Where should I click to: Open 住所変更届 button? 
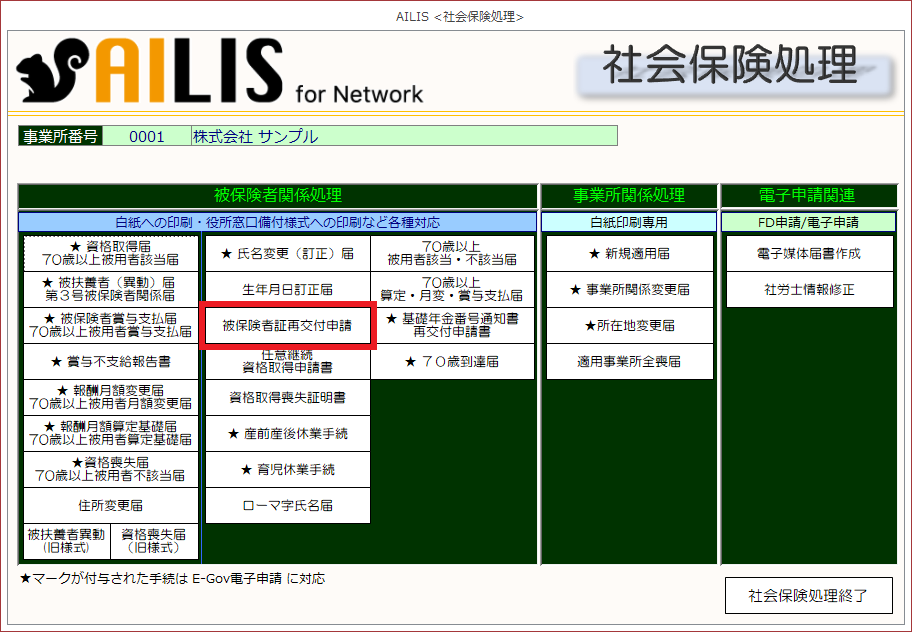pos(110,505)
